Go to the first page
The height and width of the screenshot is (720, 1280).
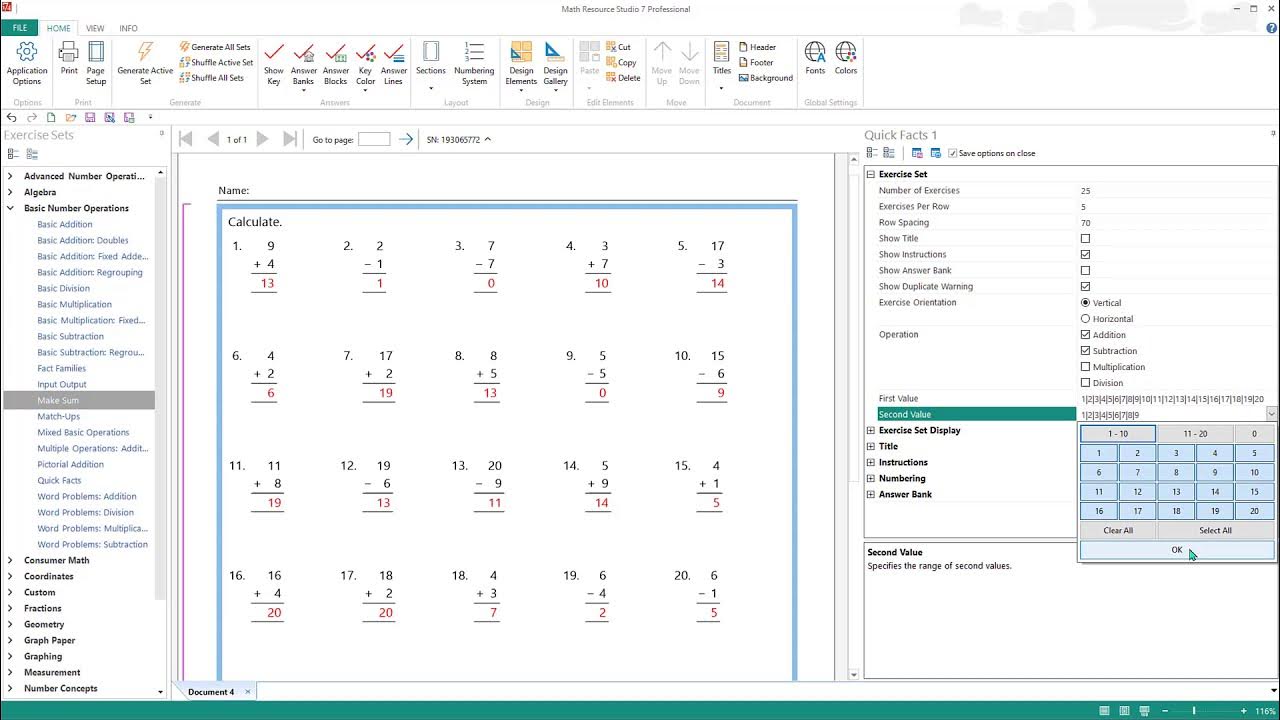[x=186, y=139]
